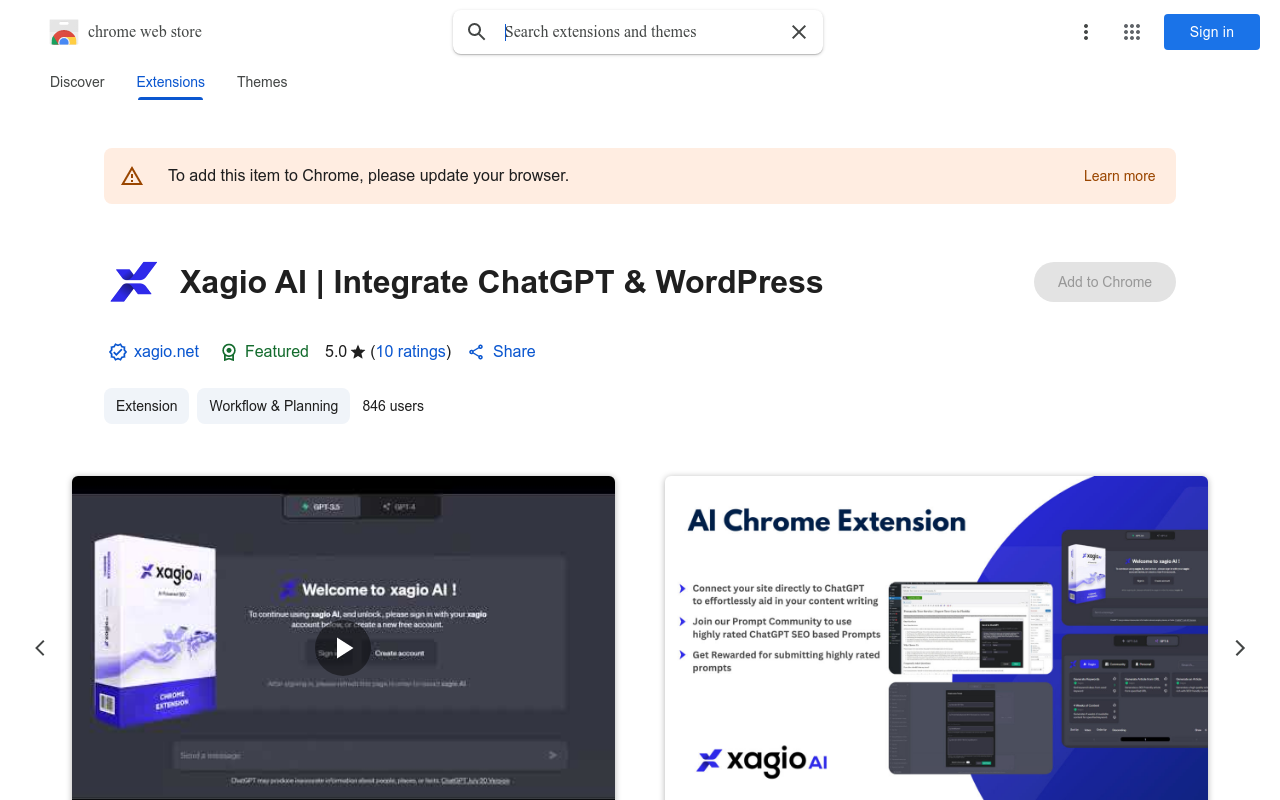Click the Xagio AI extension title
The image size is (1280, 800).
click(x=501, y=282)
